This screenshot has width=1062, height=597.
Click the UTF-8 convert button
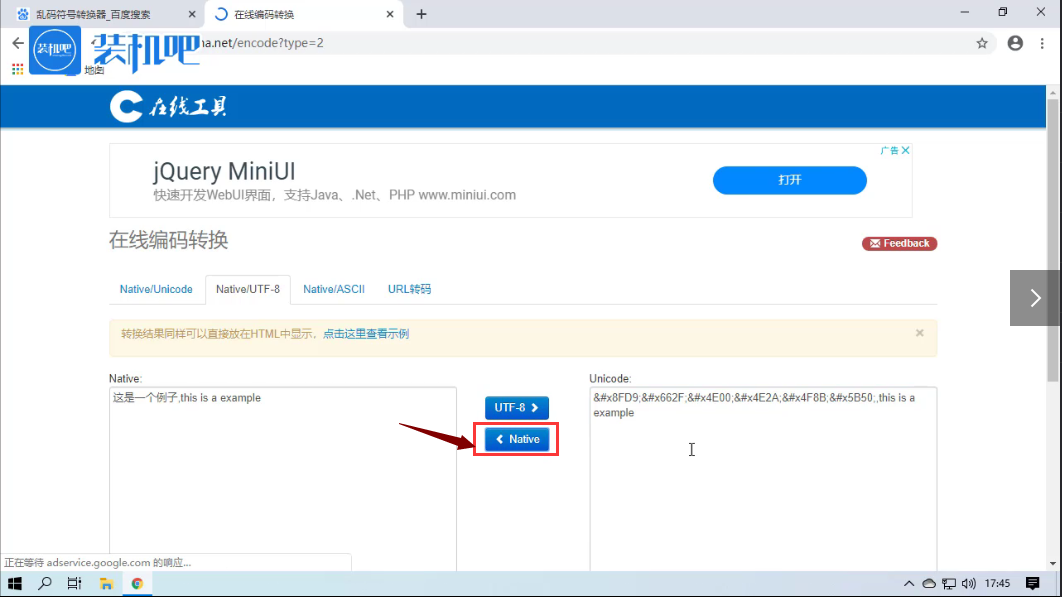(517, 408)
